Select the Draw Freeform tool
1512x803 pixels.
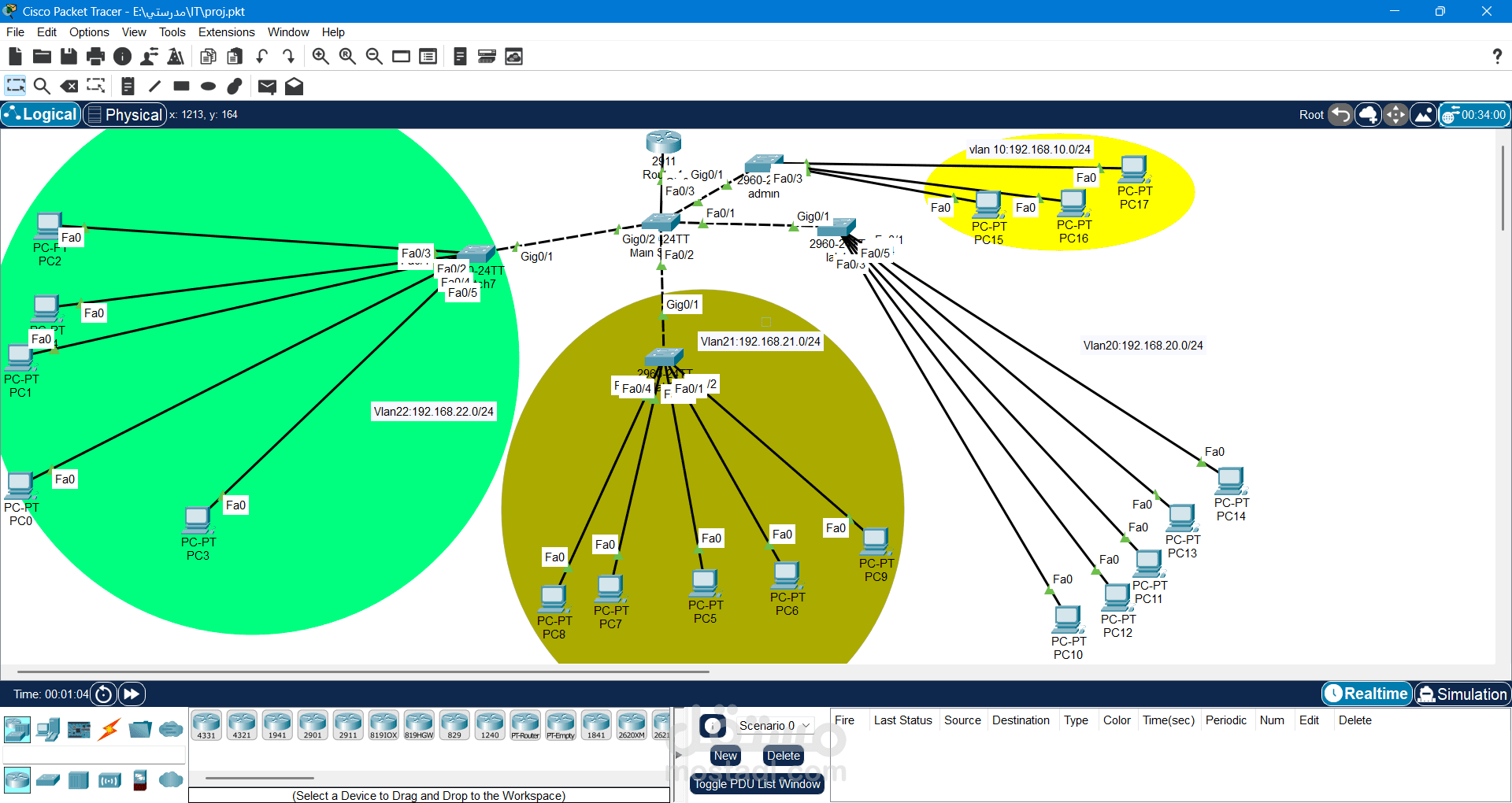tap(235, 86)
